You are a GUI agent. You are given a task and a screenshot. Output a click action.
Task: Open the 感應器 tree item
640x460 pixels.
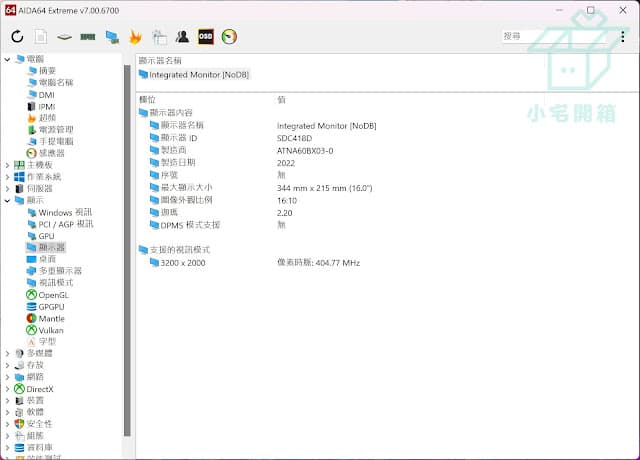point(45,153)
